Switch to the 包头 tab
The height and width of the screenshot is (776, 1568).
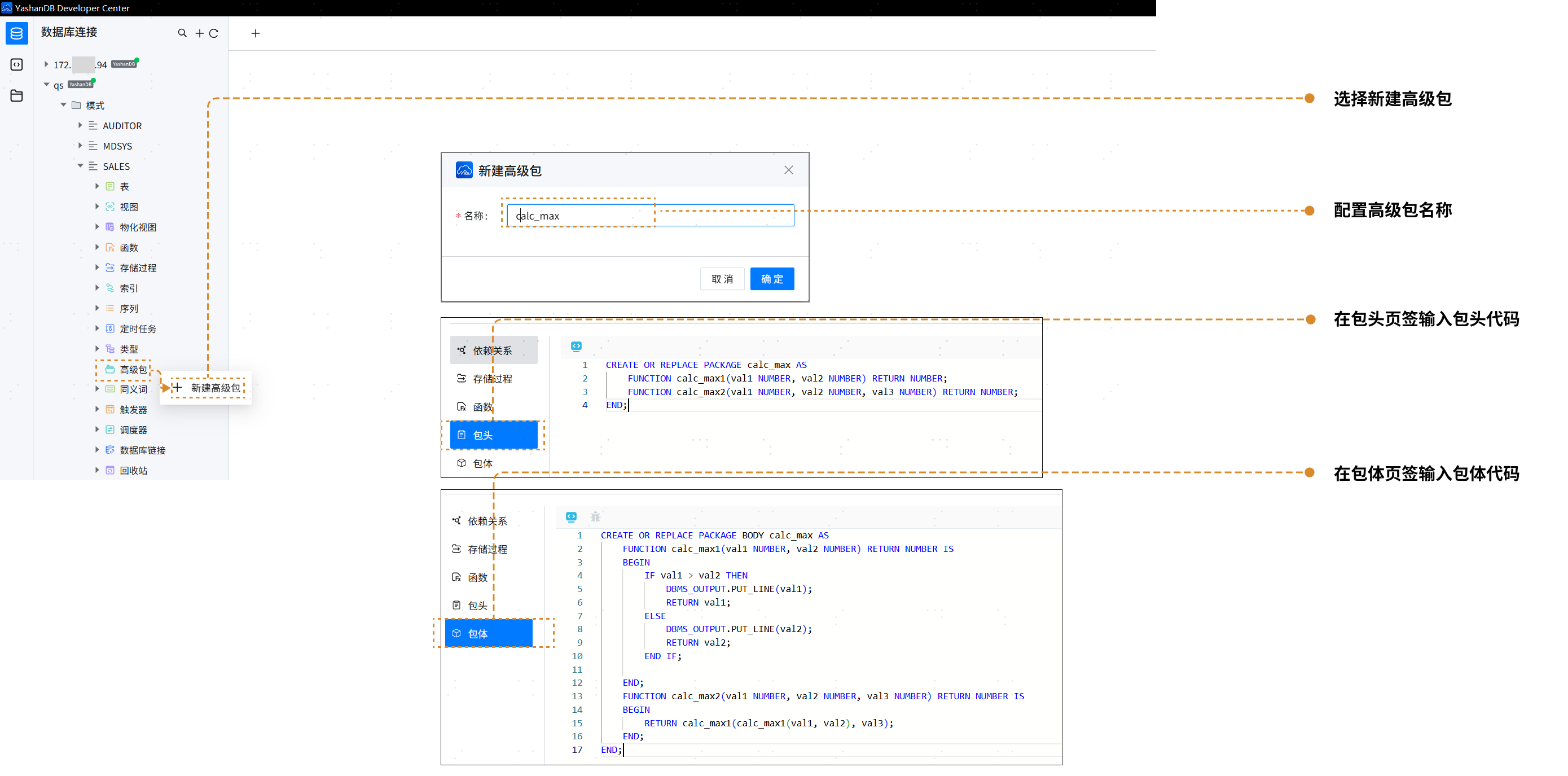(493, 435)
